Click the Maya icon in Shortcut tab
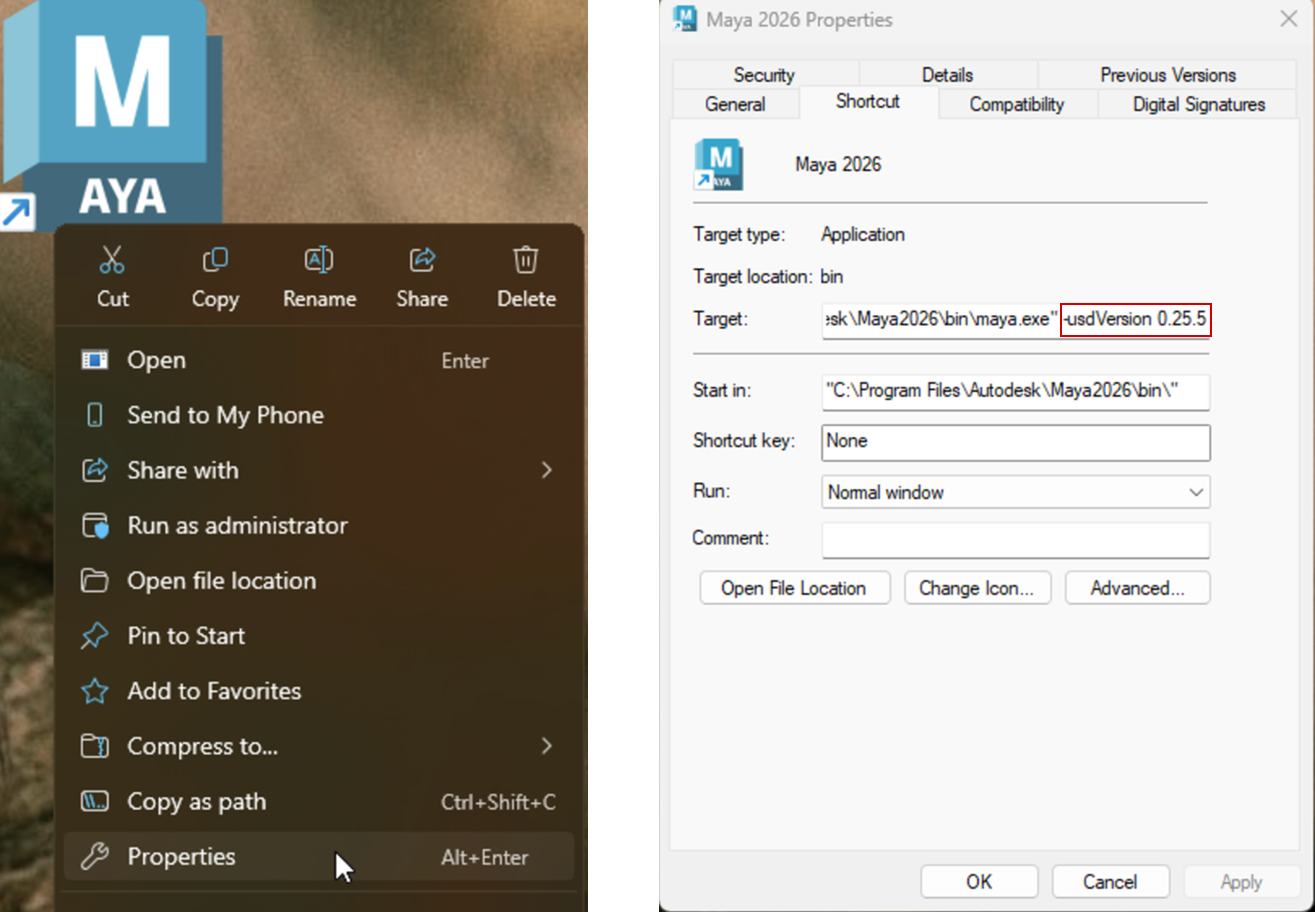The image size is (1315, 912). coord(718,164)
